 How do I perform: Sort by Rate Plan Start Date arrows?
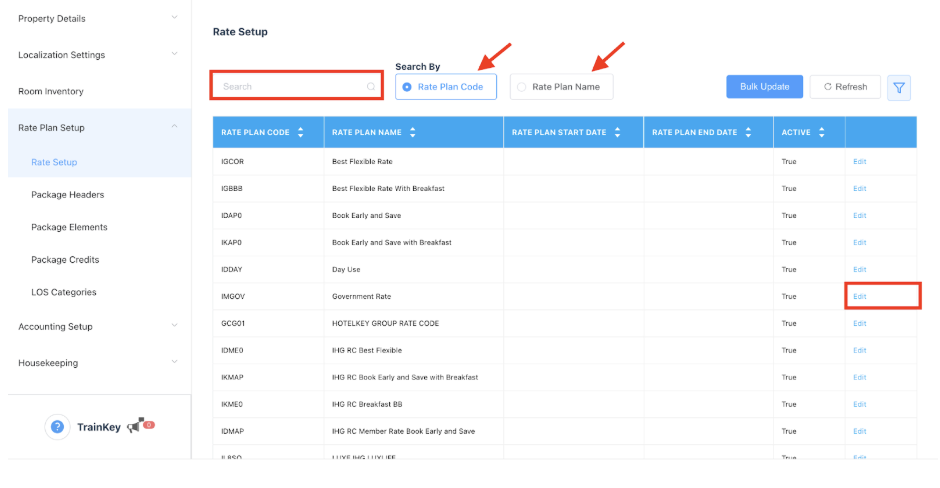618,132
